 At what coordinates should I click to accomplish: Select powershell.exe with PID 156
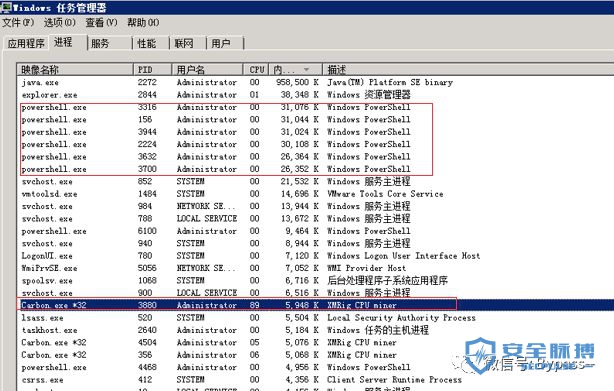click(315, 119)
